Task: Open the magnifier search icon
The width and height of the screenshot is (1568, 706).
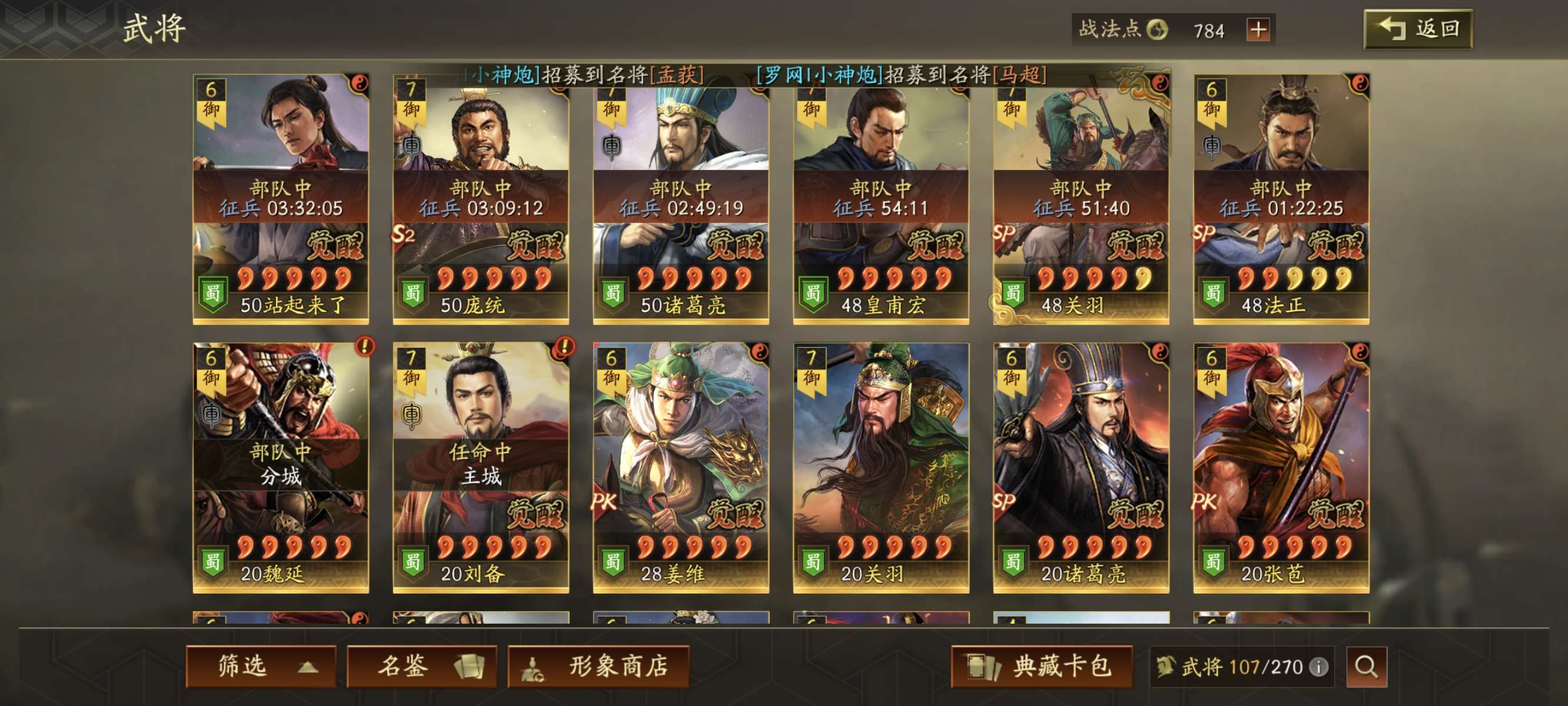Action: 1367,667
